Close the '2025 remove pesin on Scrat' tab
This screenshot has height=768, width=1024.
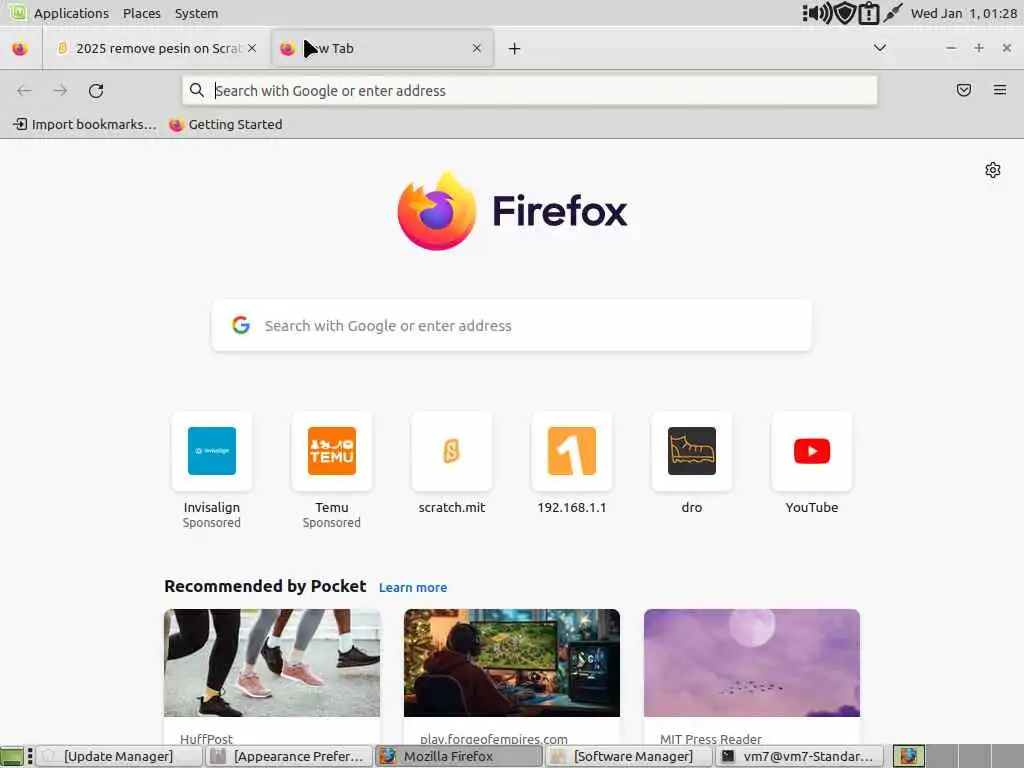point(252,48)
